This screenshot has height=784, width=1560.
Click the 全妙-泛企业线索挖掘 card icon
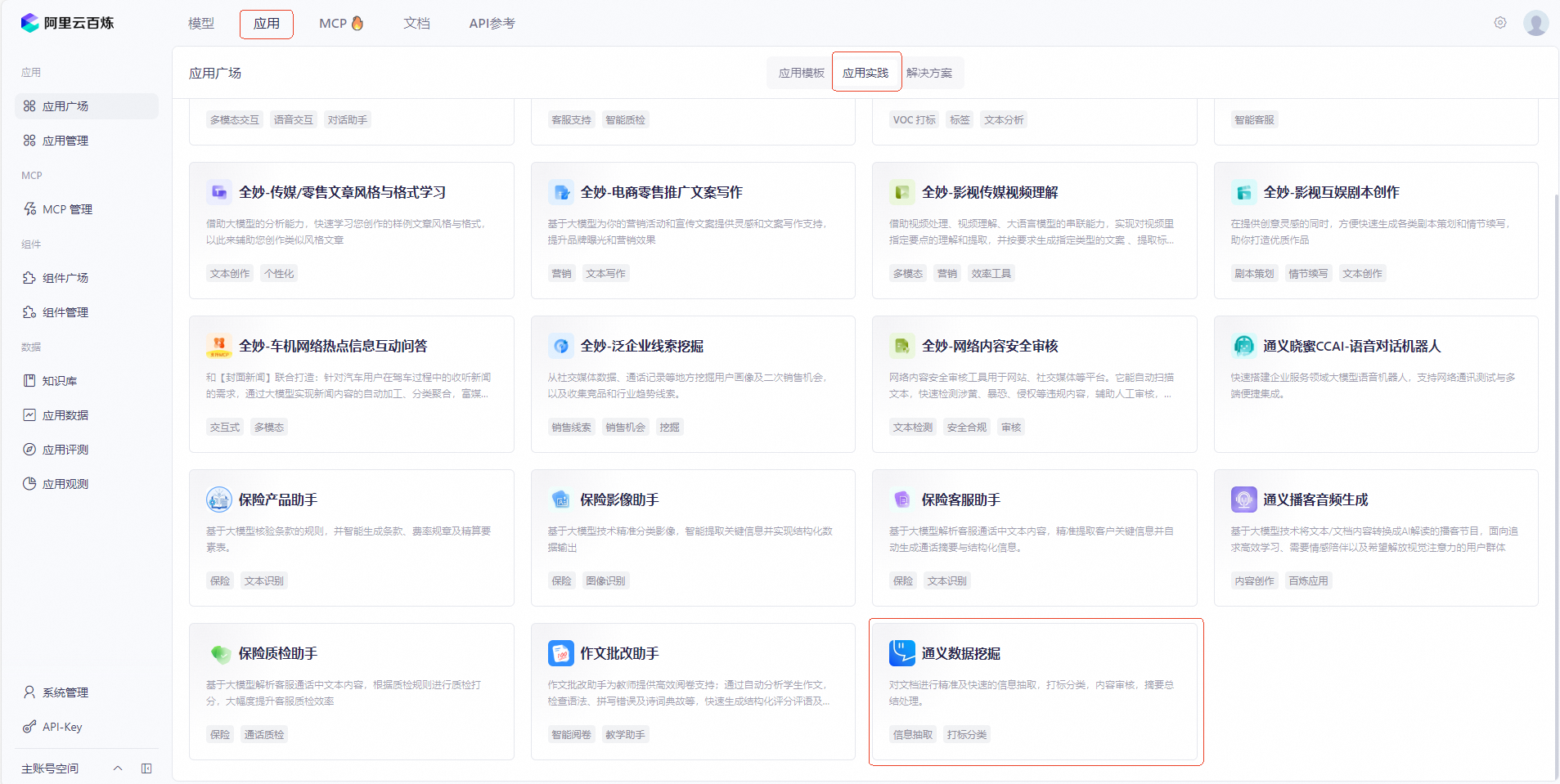click(x=561, y=346)
